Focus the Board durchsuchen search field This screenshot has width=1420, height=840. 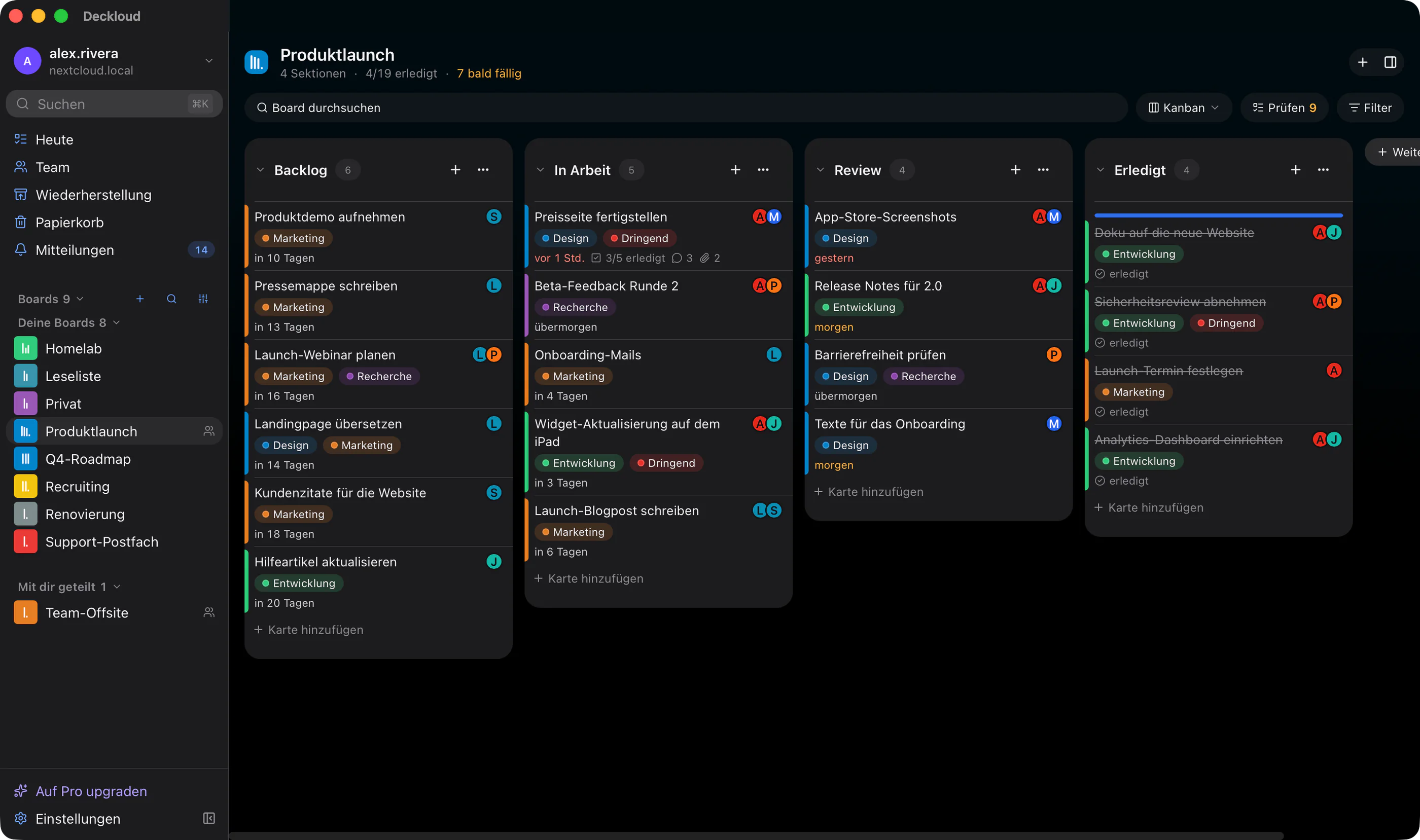686,107
